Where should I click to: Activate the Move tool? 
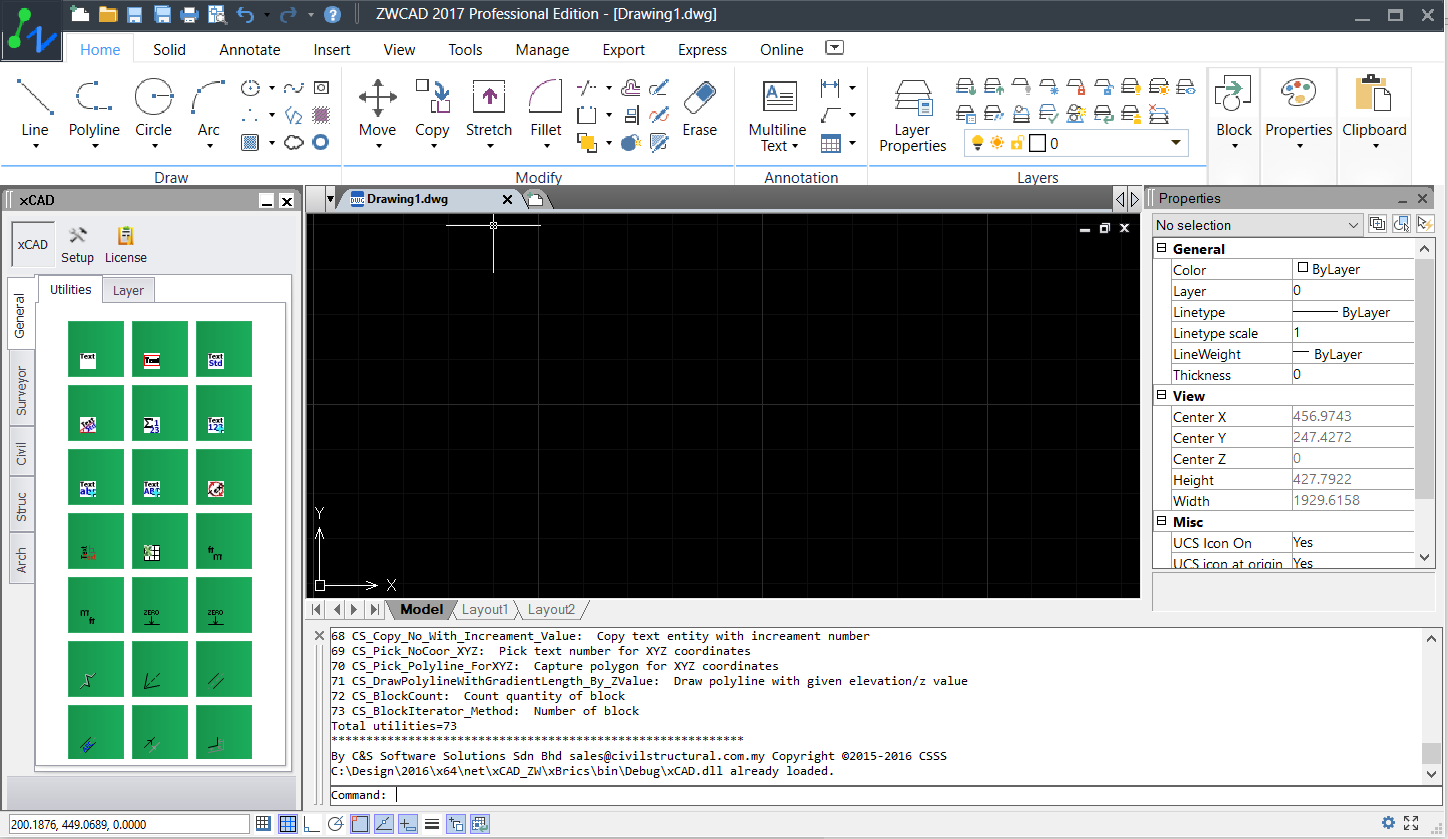point(377,108)
